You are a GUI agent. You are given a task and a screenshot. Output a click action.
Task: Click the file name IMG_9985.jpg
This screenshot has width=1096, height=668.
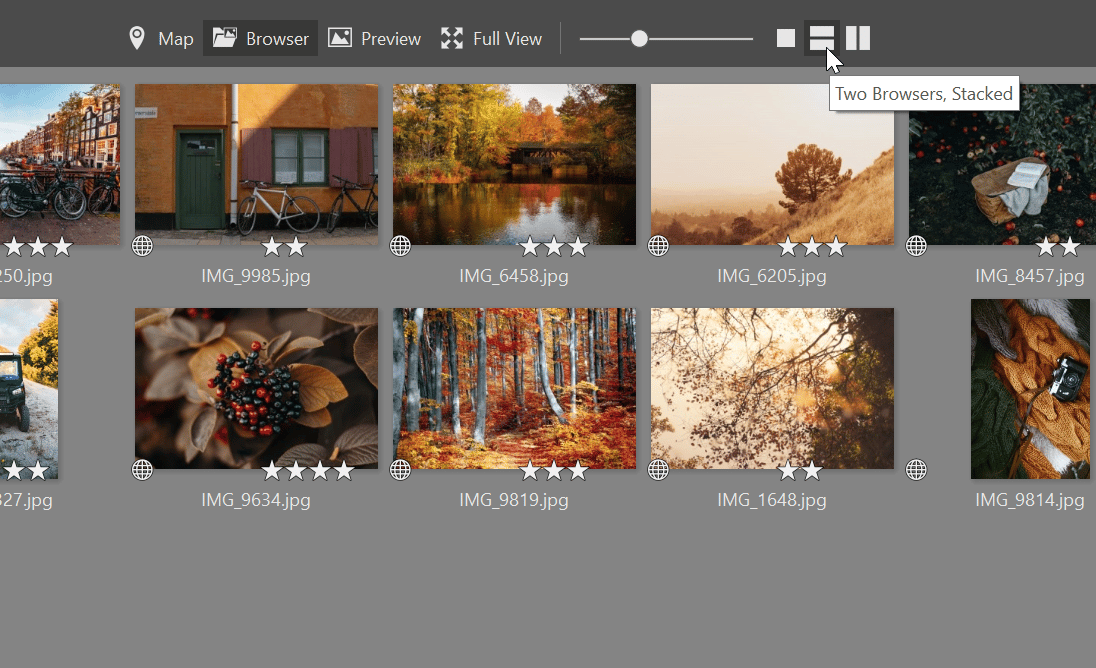[256, 276]
